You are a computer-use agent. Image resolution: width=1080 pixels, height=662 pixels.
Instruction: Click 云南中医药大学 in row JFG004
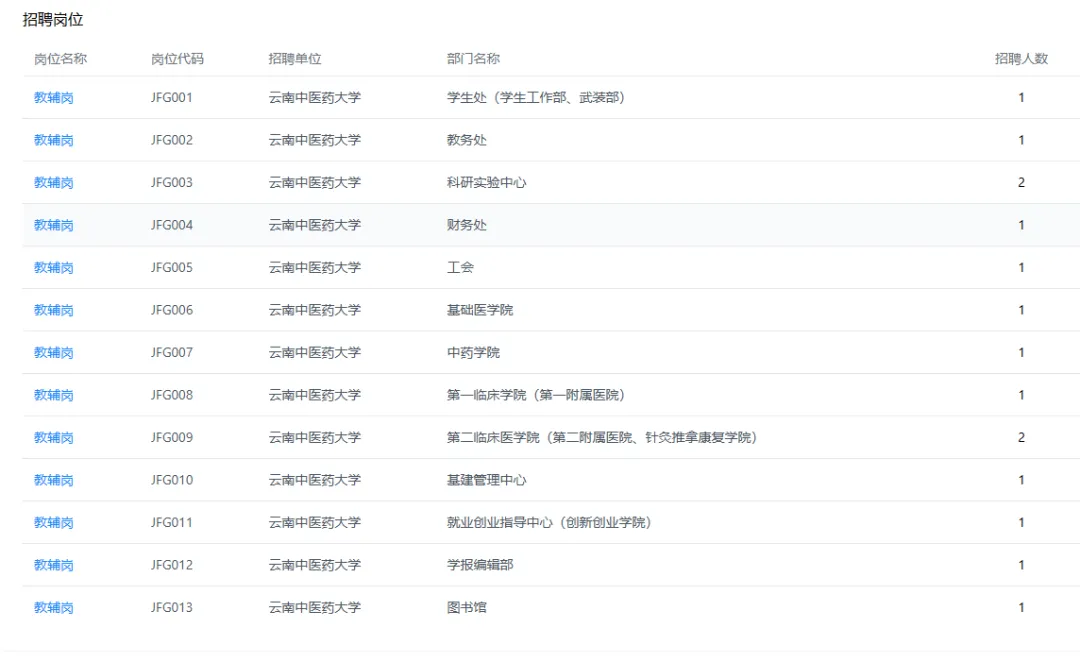(x=315, y=225)
